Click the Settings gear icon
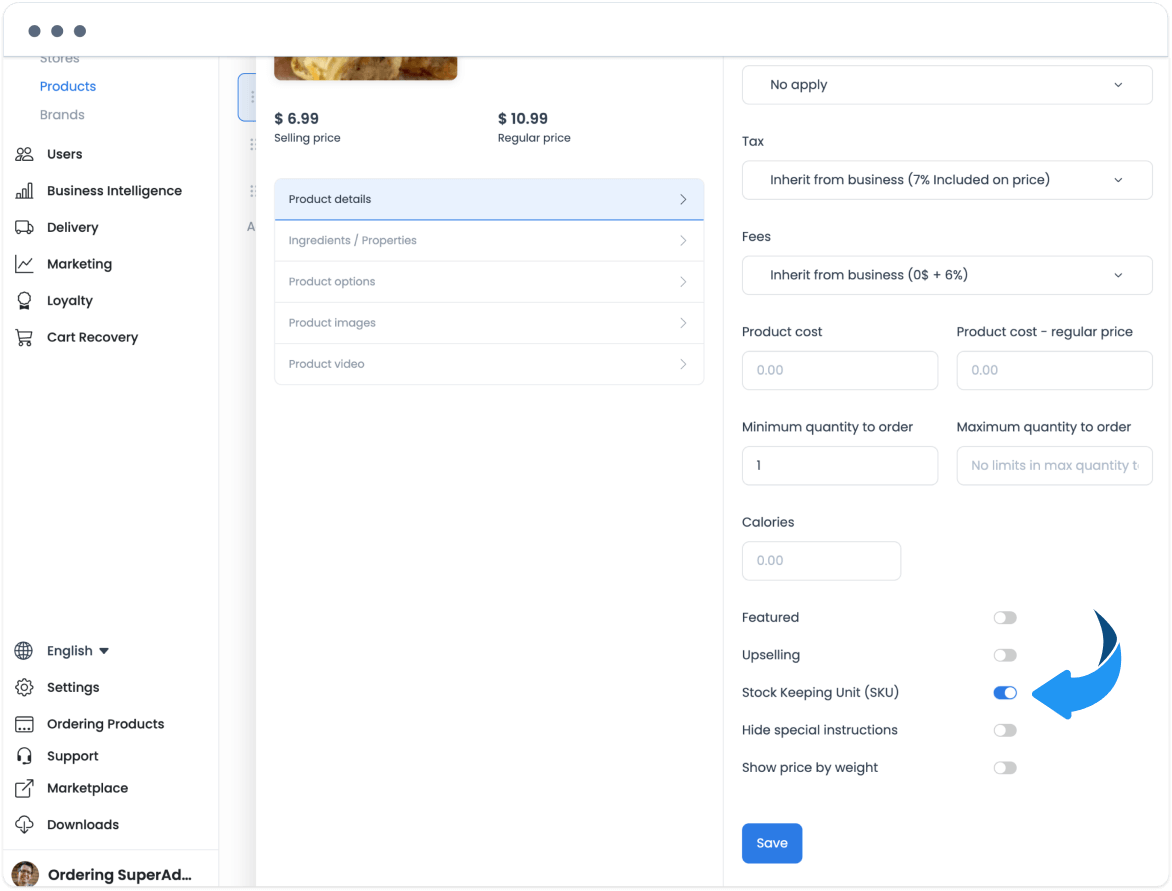 [x=24, y=687]
